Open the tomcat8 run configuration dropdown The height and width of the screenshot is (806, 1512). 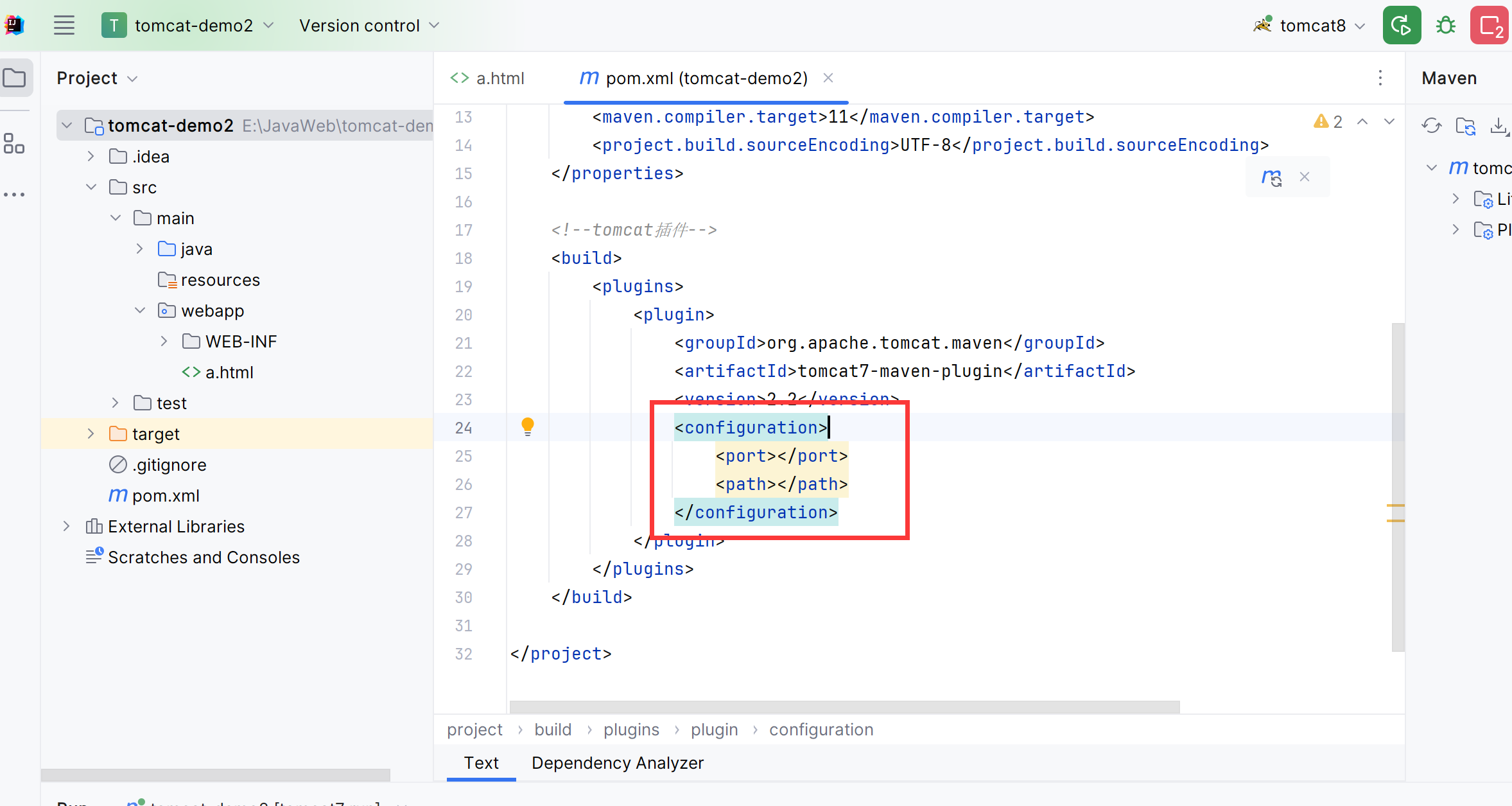point(1312,26)
